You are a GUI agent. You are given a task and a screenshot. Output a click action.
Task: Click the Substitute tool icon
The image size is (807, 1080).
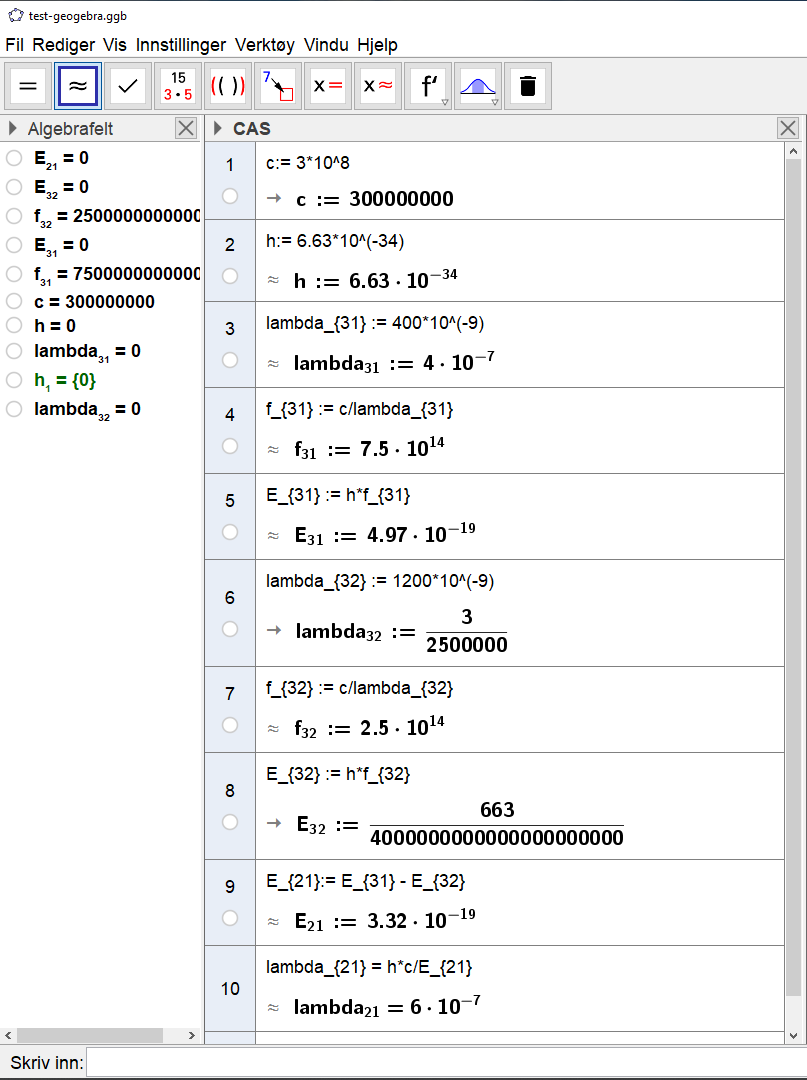[278, 86]
